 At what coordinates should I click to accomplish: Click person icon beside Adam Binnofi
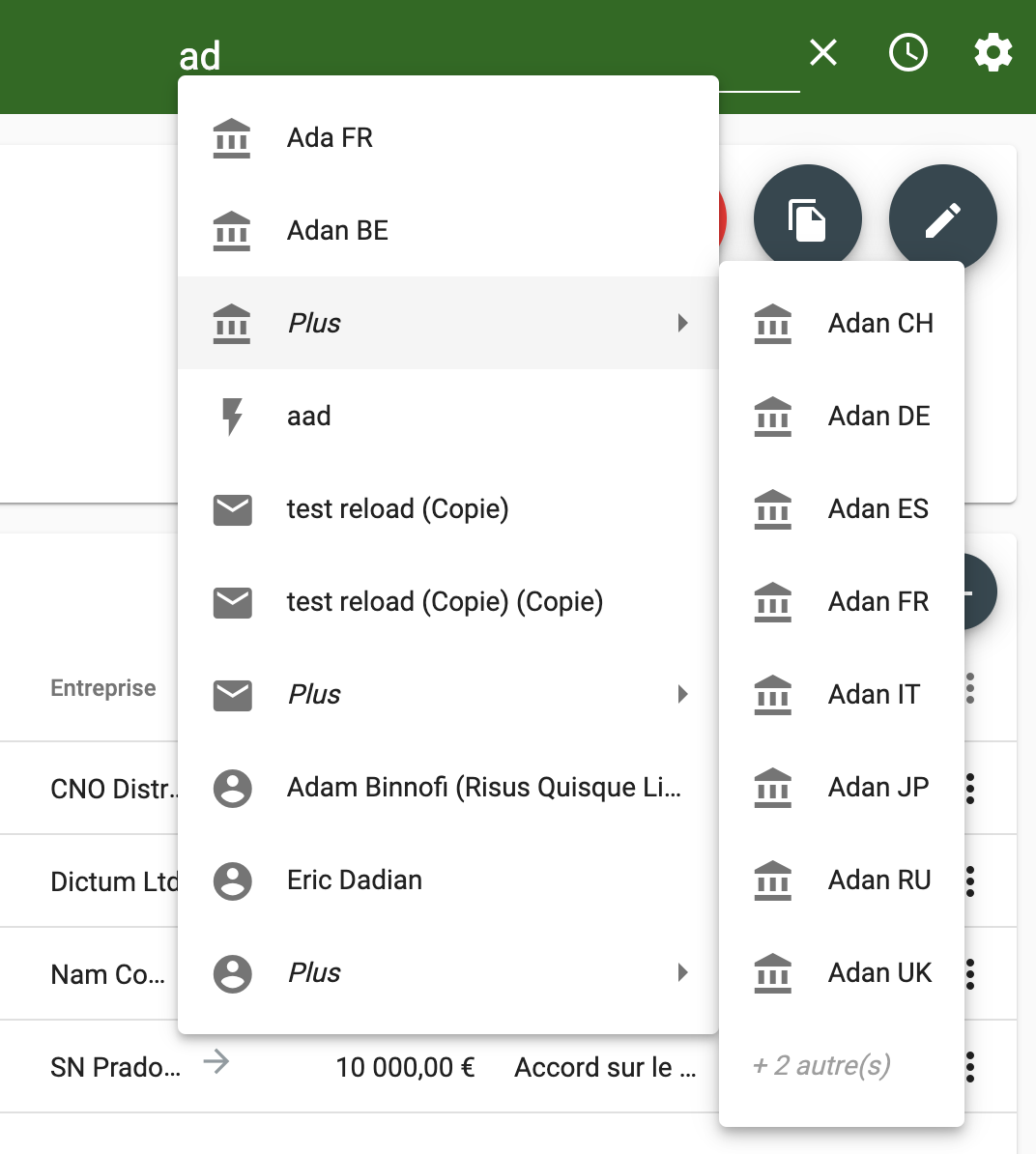pos(233,789)
